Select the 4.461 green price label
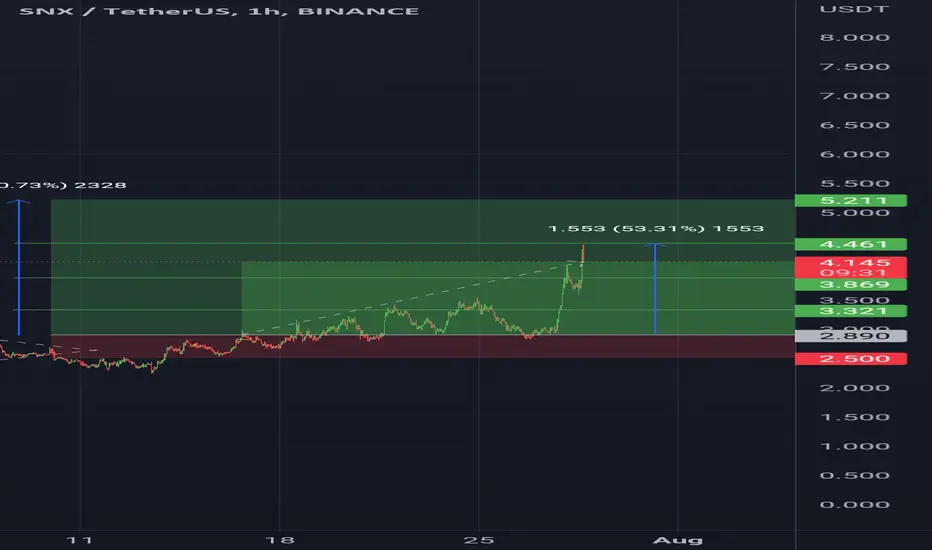 pos(851,244)
